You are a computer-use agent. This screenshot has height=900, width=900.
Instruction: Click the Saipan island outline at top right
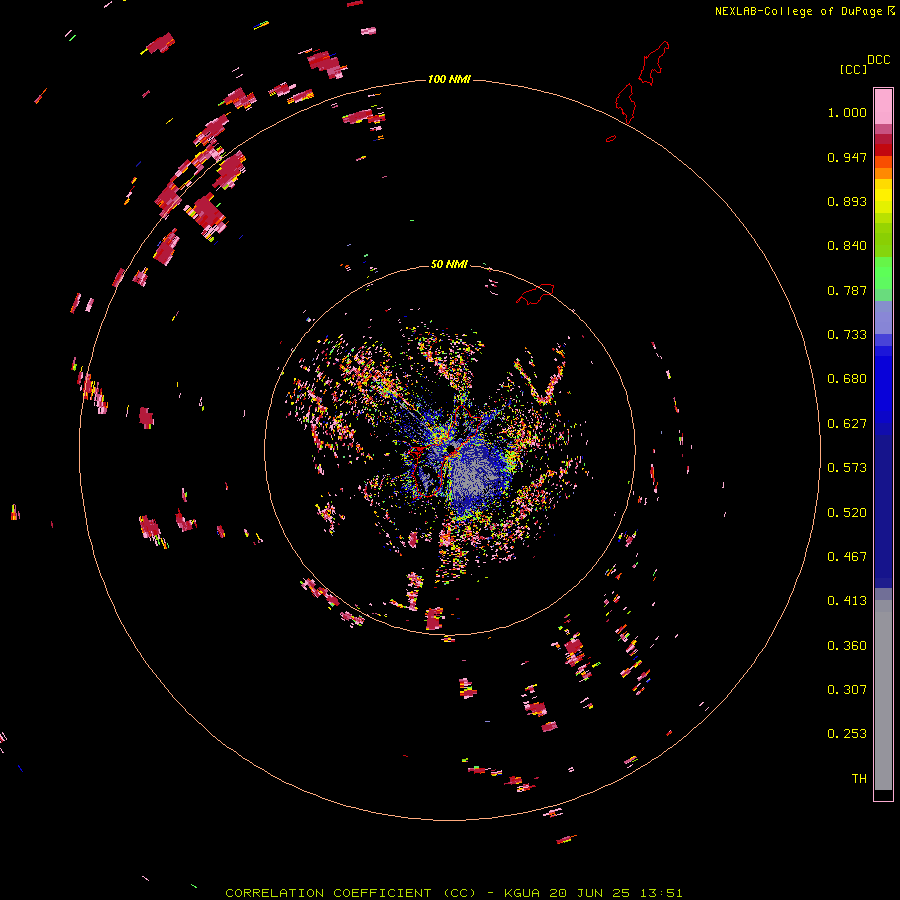(654, 63)
